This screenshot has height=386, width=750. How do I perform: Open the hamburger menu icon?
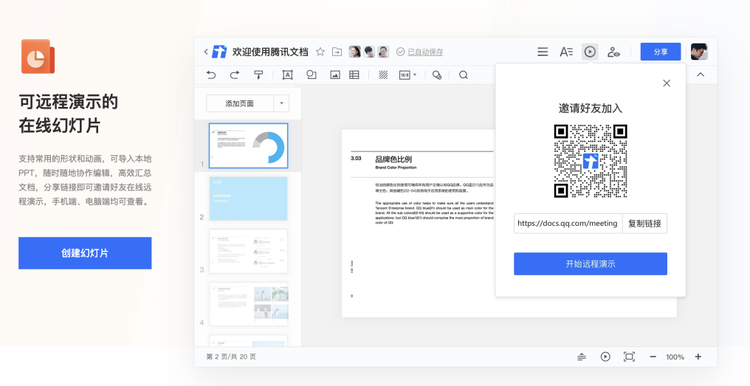point(542,52)
